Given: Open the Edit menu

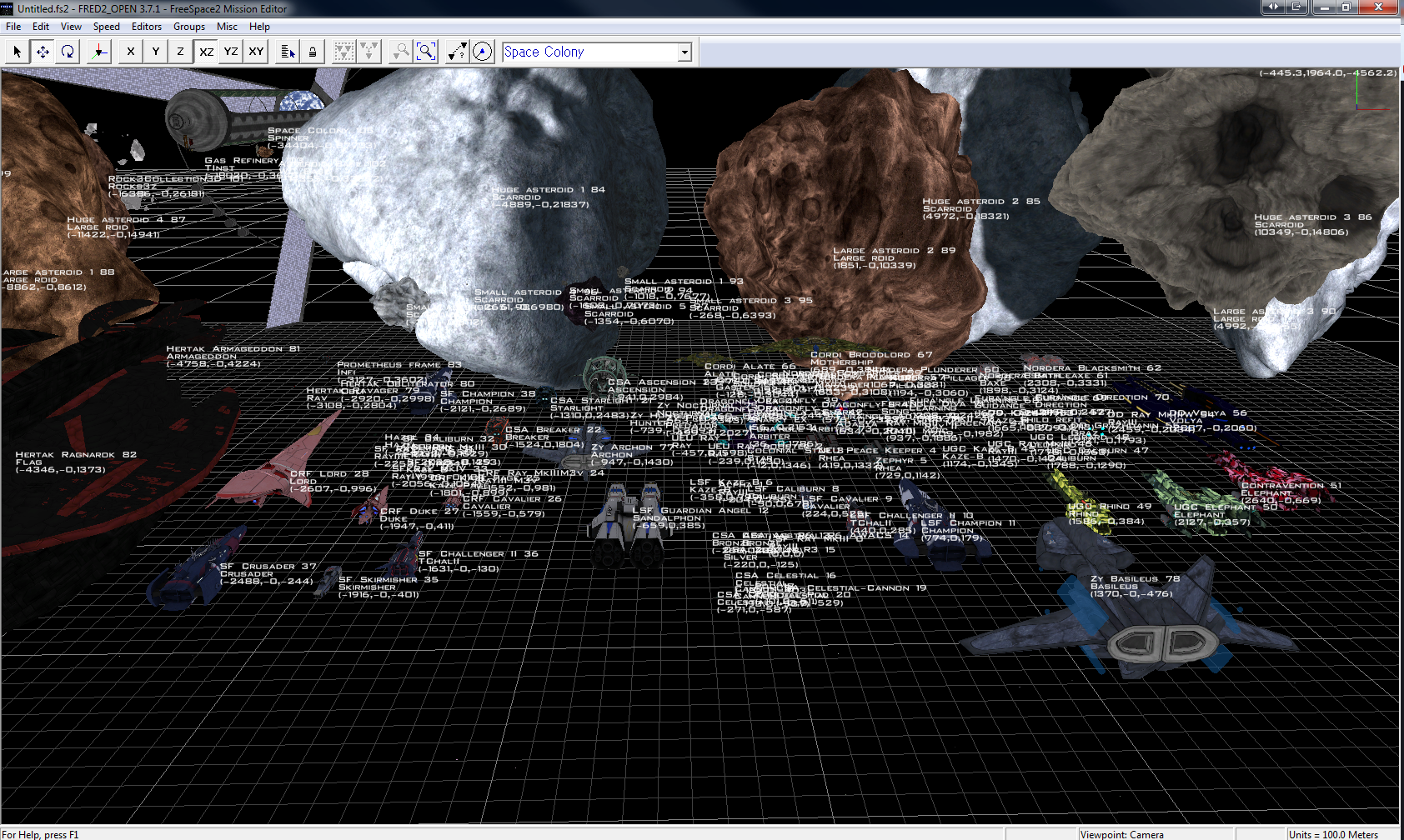Looking at the screenshot, I should [x=41, y=27].
